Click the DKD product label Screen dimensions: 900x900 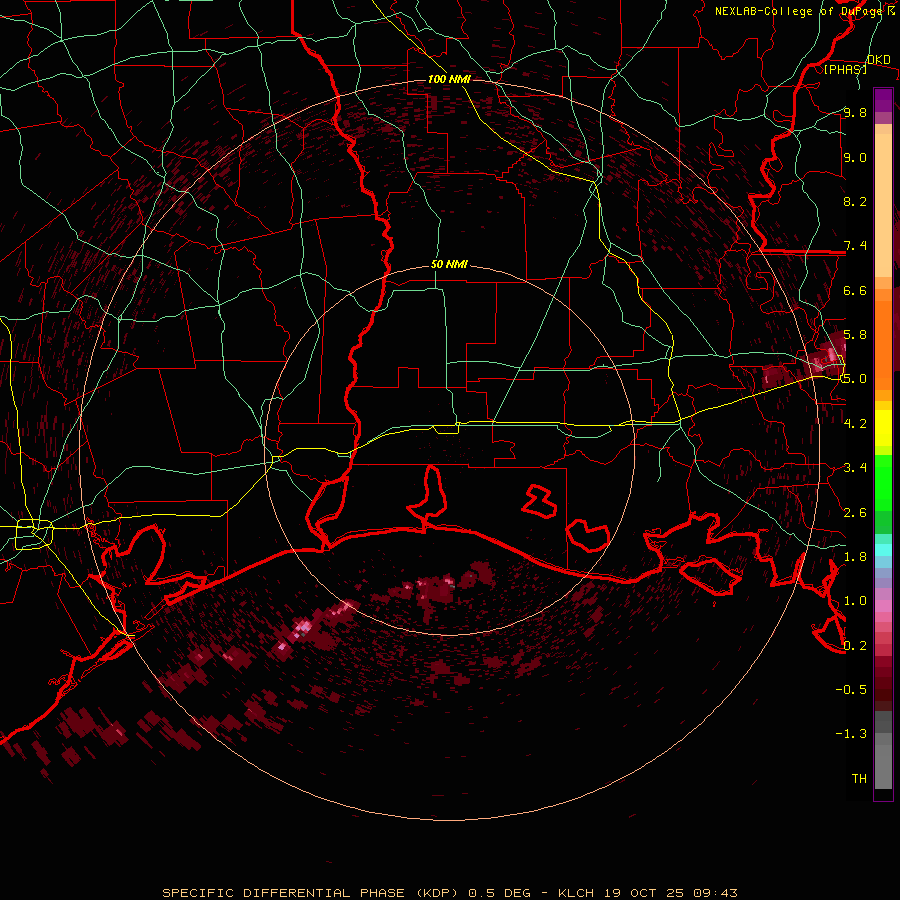point(879,60)
